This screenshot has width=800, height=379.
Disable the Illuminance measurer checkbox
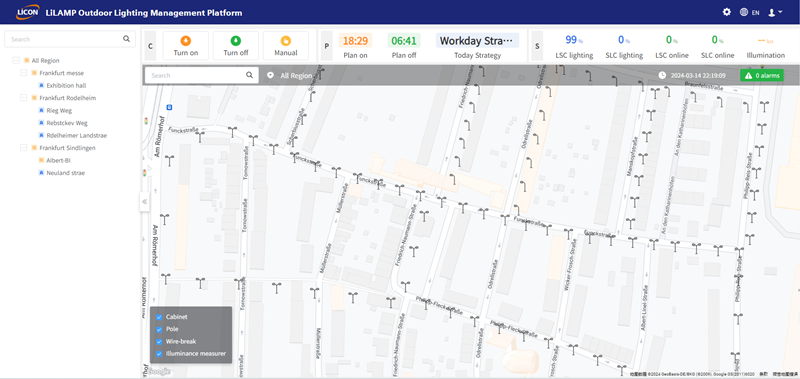pyautogui.click(x=159, y=353)
